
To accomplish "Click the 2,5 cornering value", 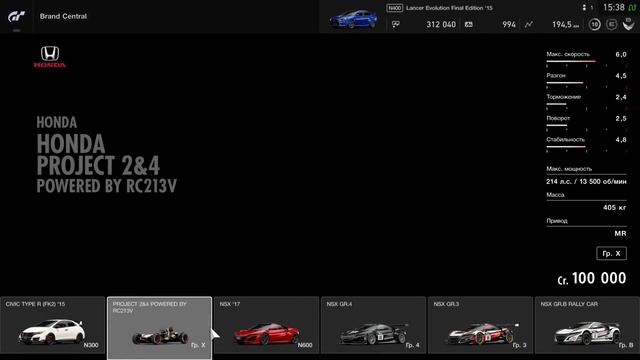I will pos(621,118).
